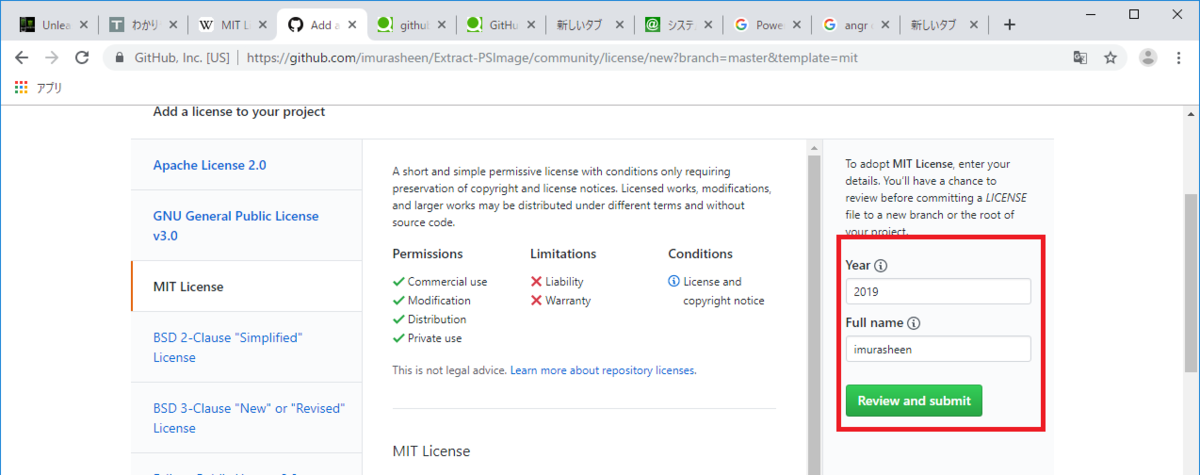1200x475 pixels.
Task: Click the Year input field
Action: [938, 291]
